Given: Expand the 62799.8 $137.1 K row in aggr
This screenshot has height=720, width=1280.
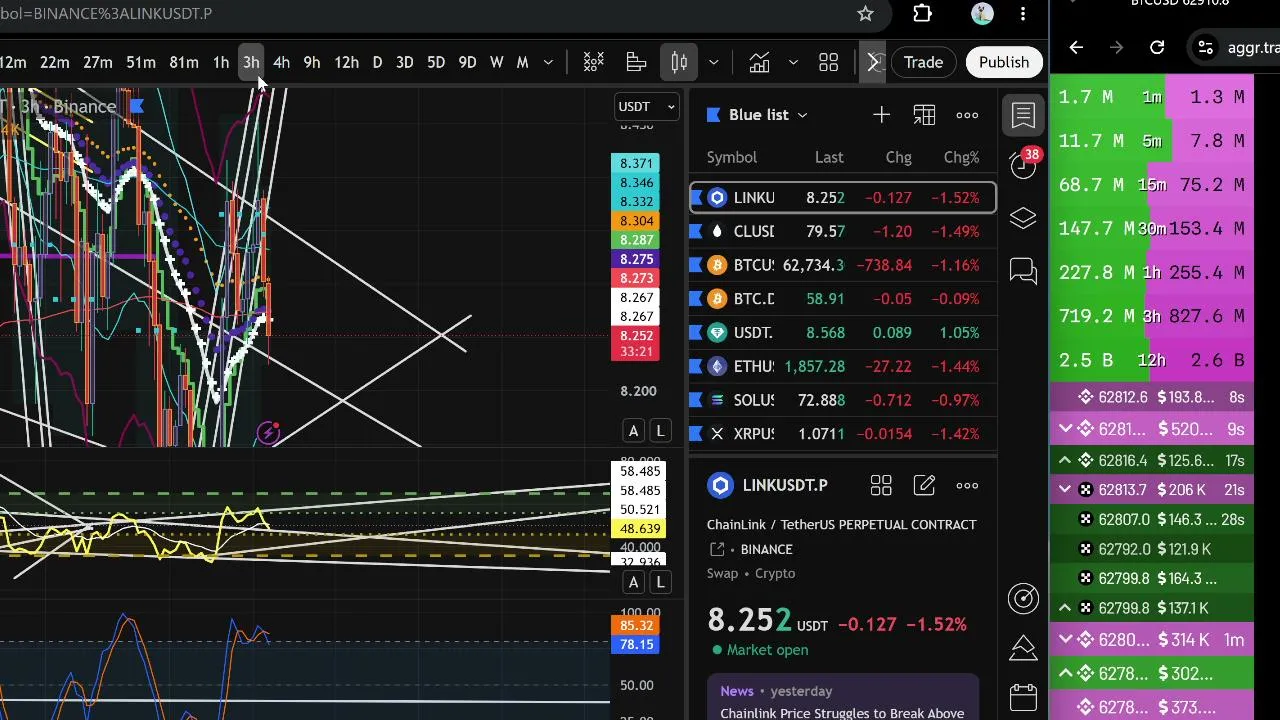Looking at the screenshot, I should pyautogui.click(x=1065, y=608).
